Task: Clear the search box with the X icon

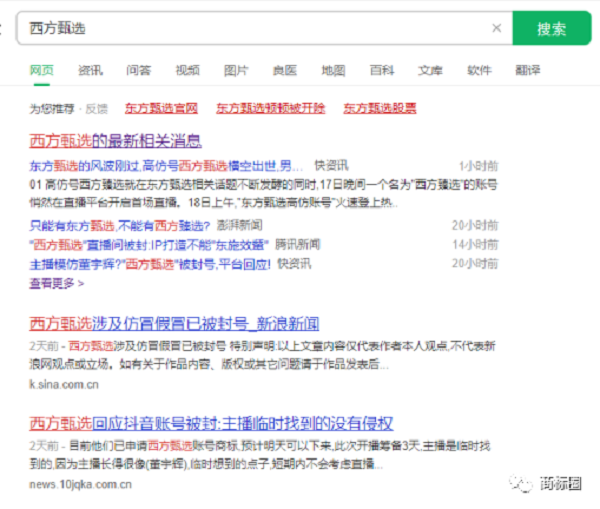Action: coord(496,29)
